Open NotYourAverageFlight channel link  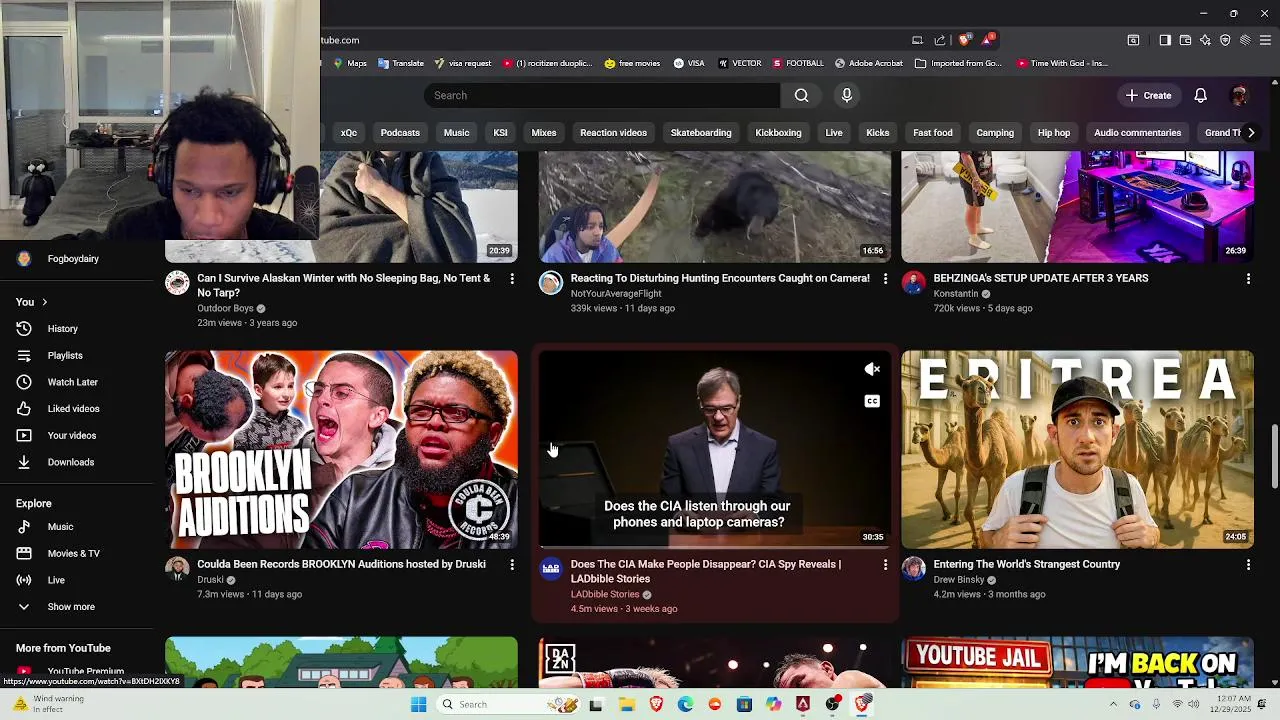coord(615,294)
